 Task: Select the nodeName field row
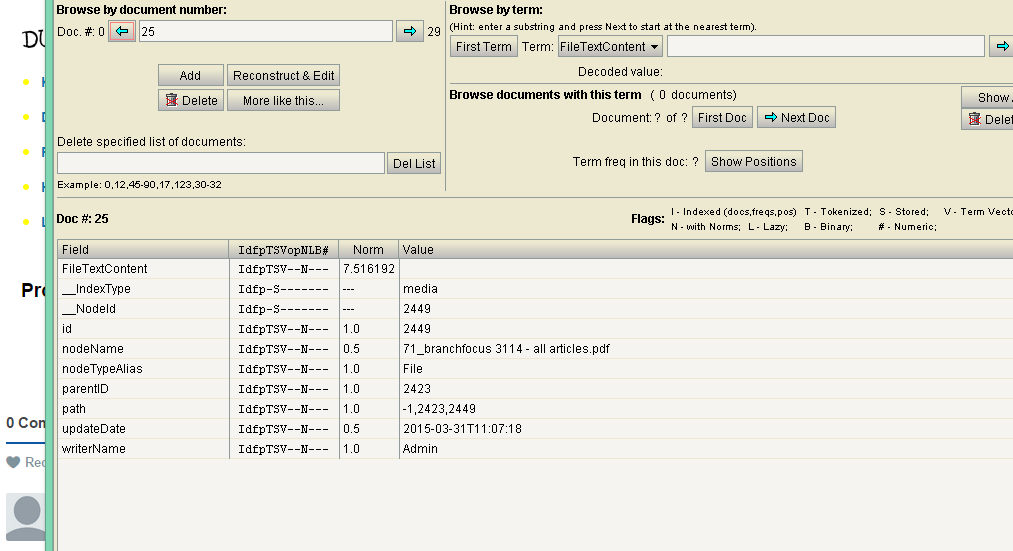pyautogui.click(x=93, y=349)
